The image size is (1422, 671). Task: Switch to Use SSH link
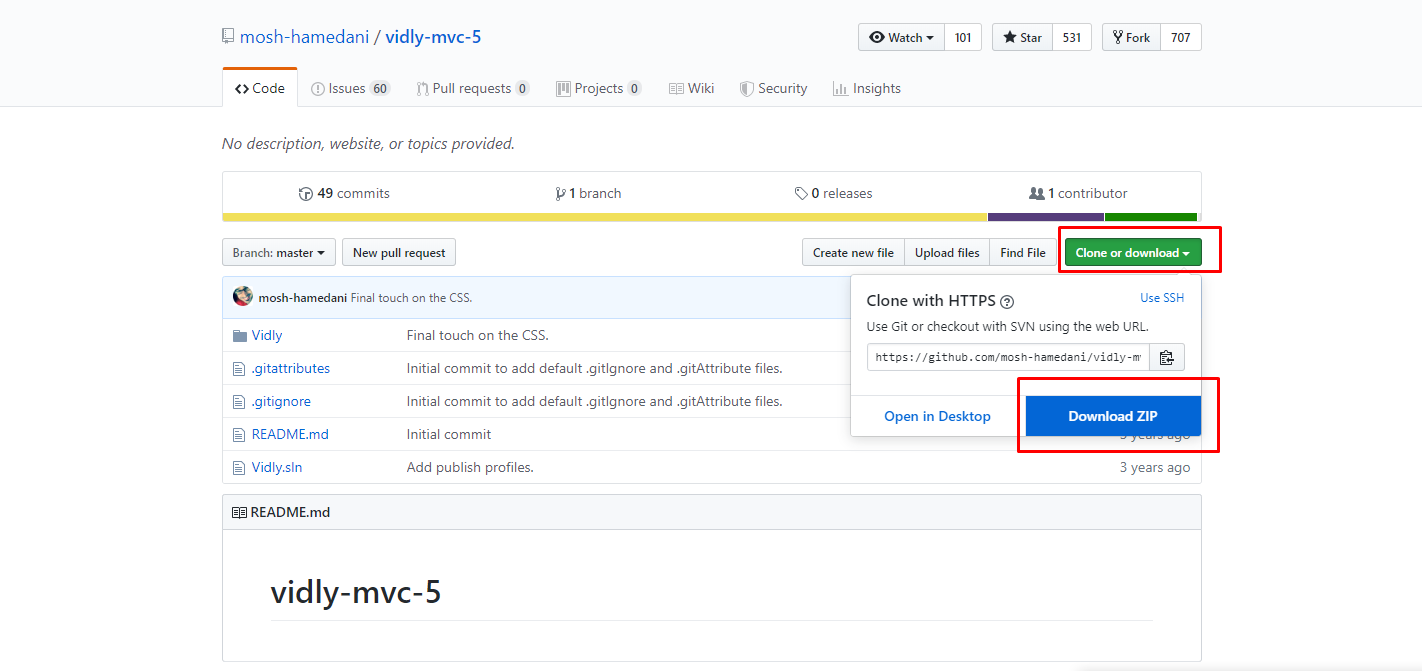click(x=1162, y=298)
